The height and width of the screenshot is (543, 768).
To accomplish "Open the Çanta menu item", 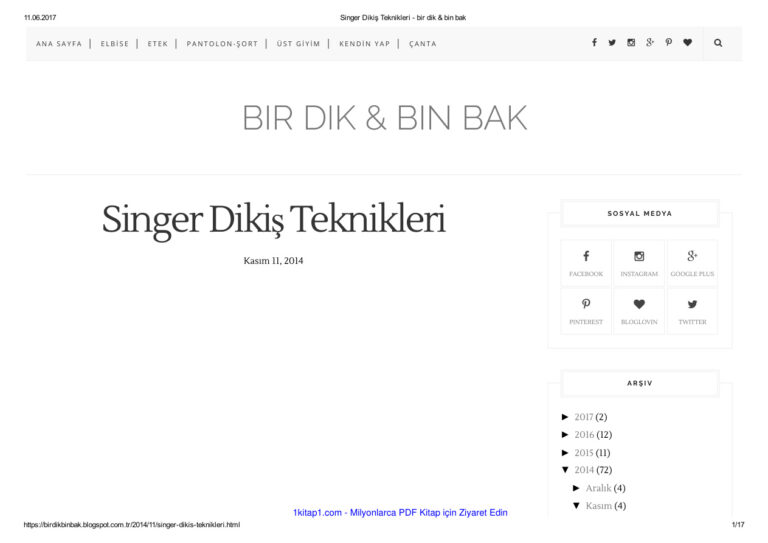I will point(423,44).
